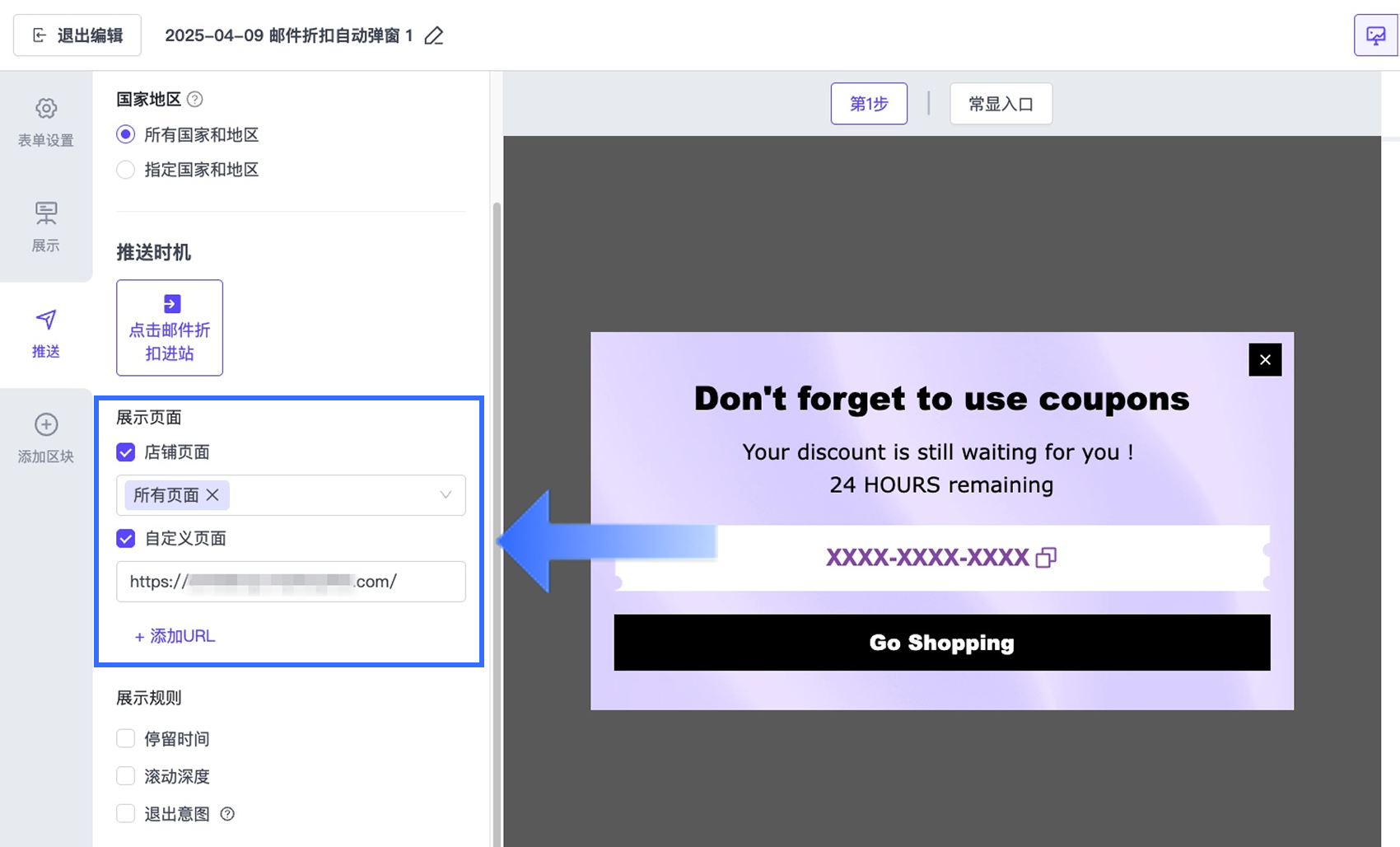Select the 指定国家和地区 radio option
The image size is (1400, 847).
[125, 170]
